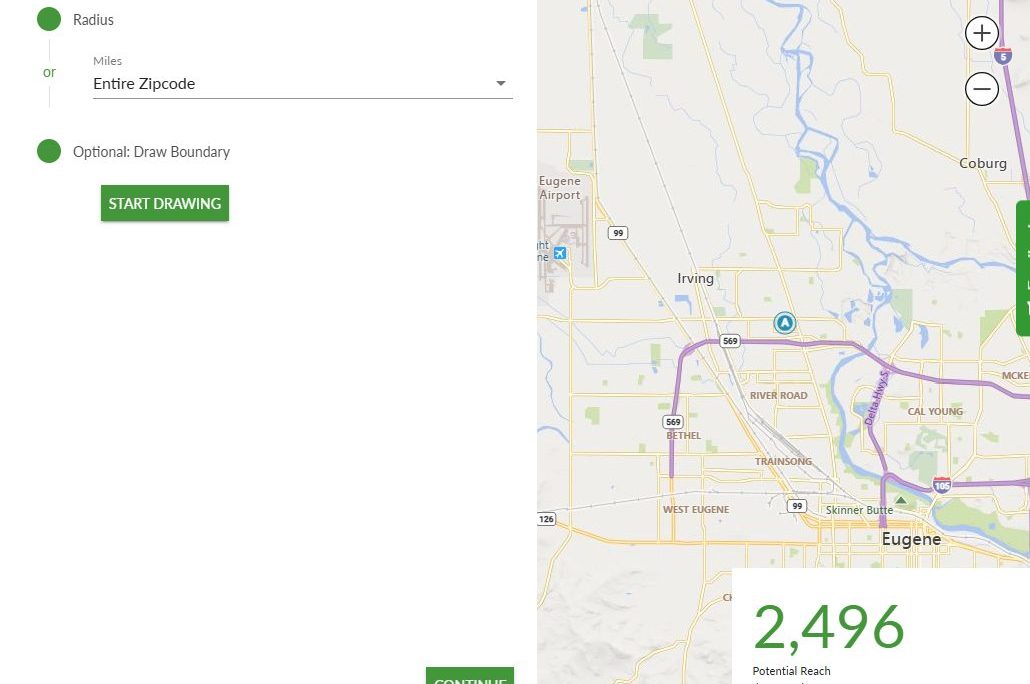Click the CAL YOUNG neighborhood label
Viewport: 1030px width, 684px height.
coord(935,411)
